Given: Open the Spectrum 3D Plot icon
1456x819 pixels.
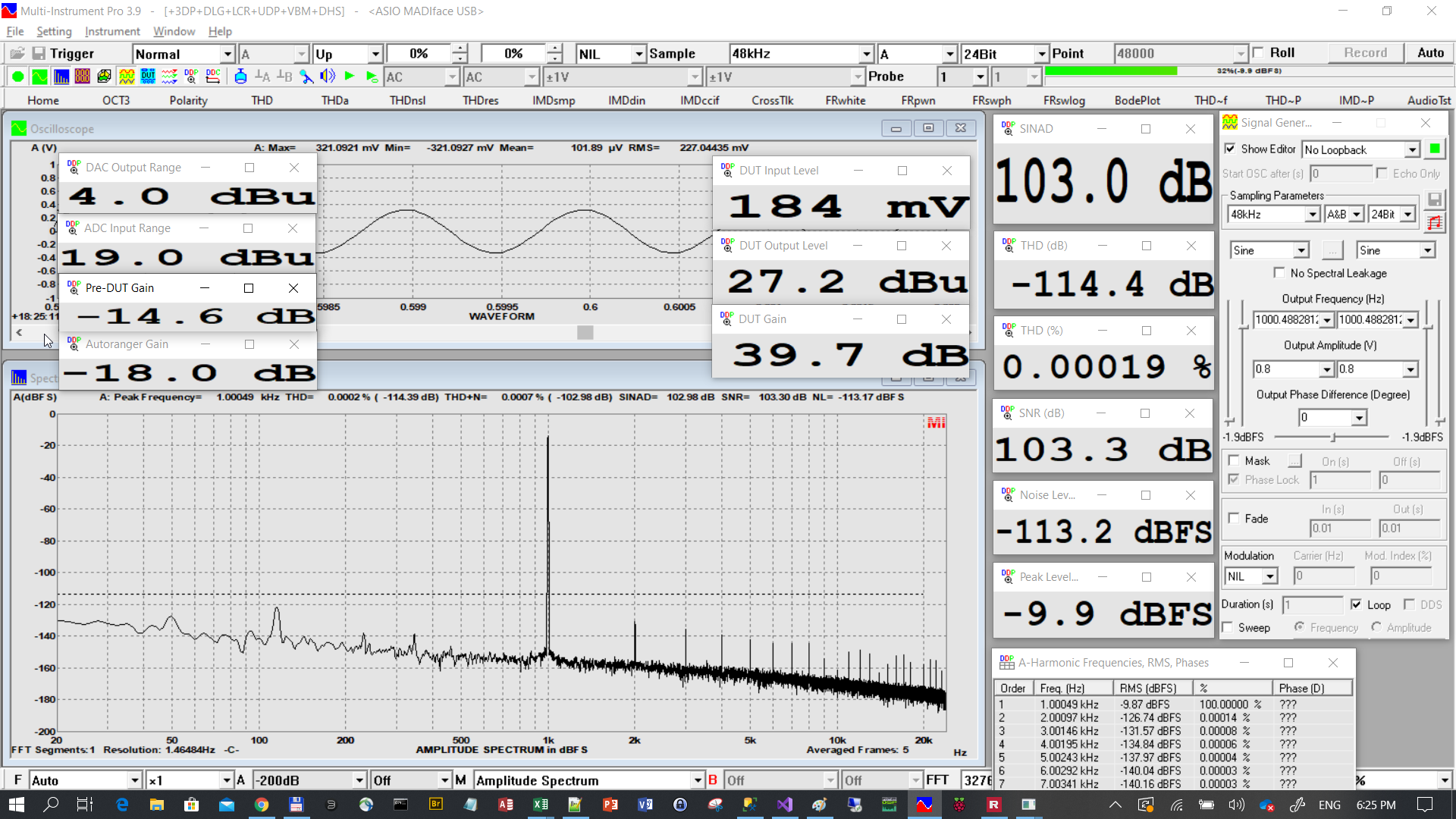Looking at the screenshot, I should [105, 77].
